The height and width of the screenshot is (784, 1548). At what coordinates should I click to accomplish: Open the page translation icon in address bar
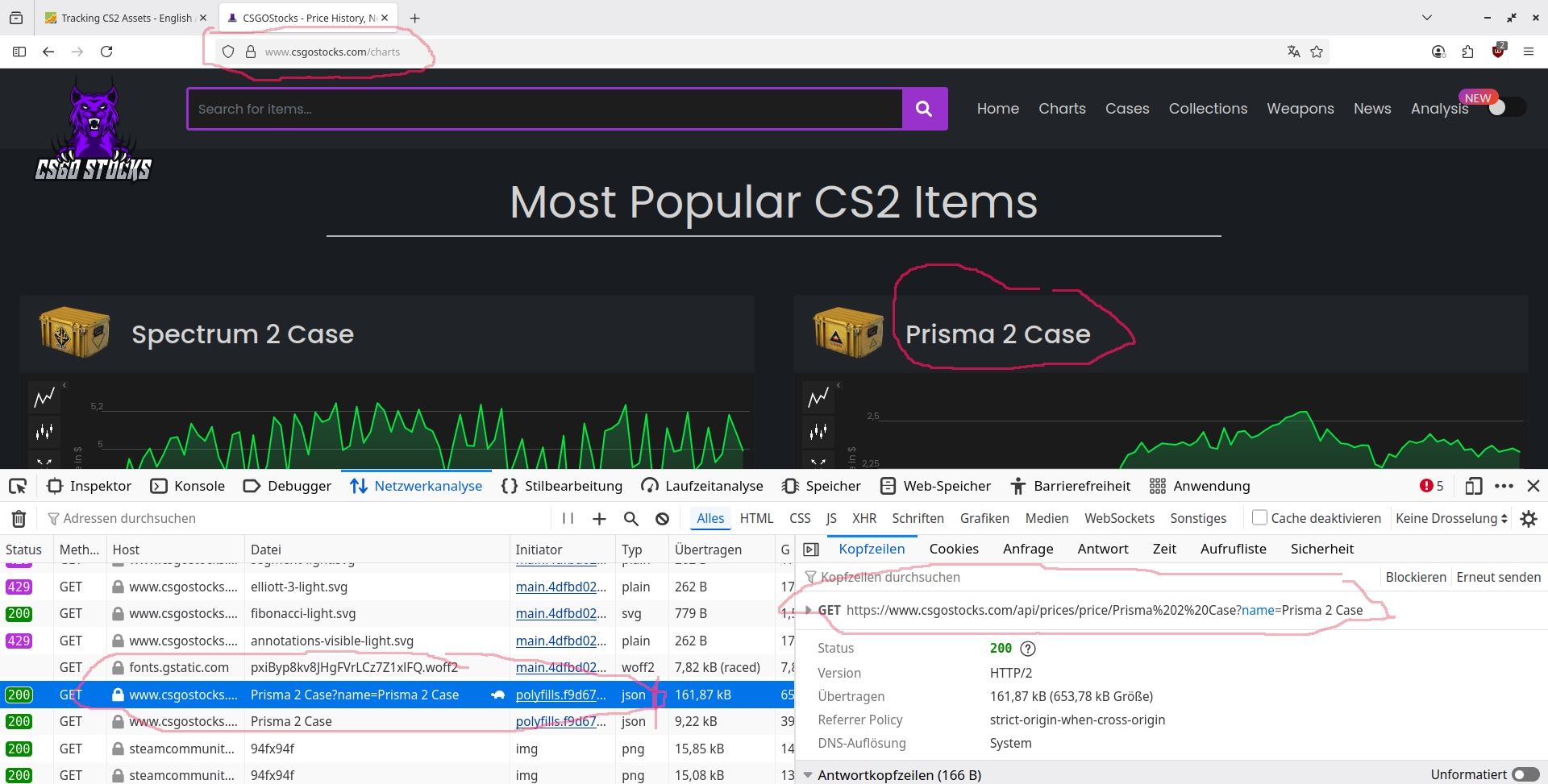click(x=1294, y=52)
